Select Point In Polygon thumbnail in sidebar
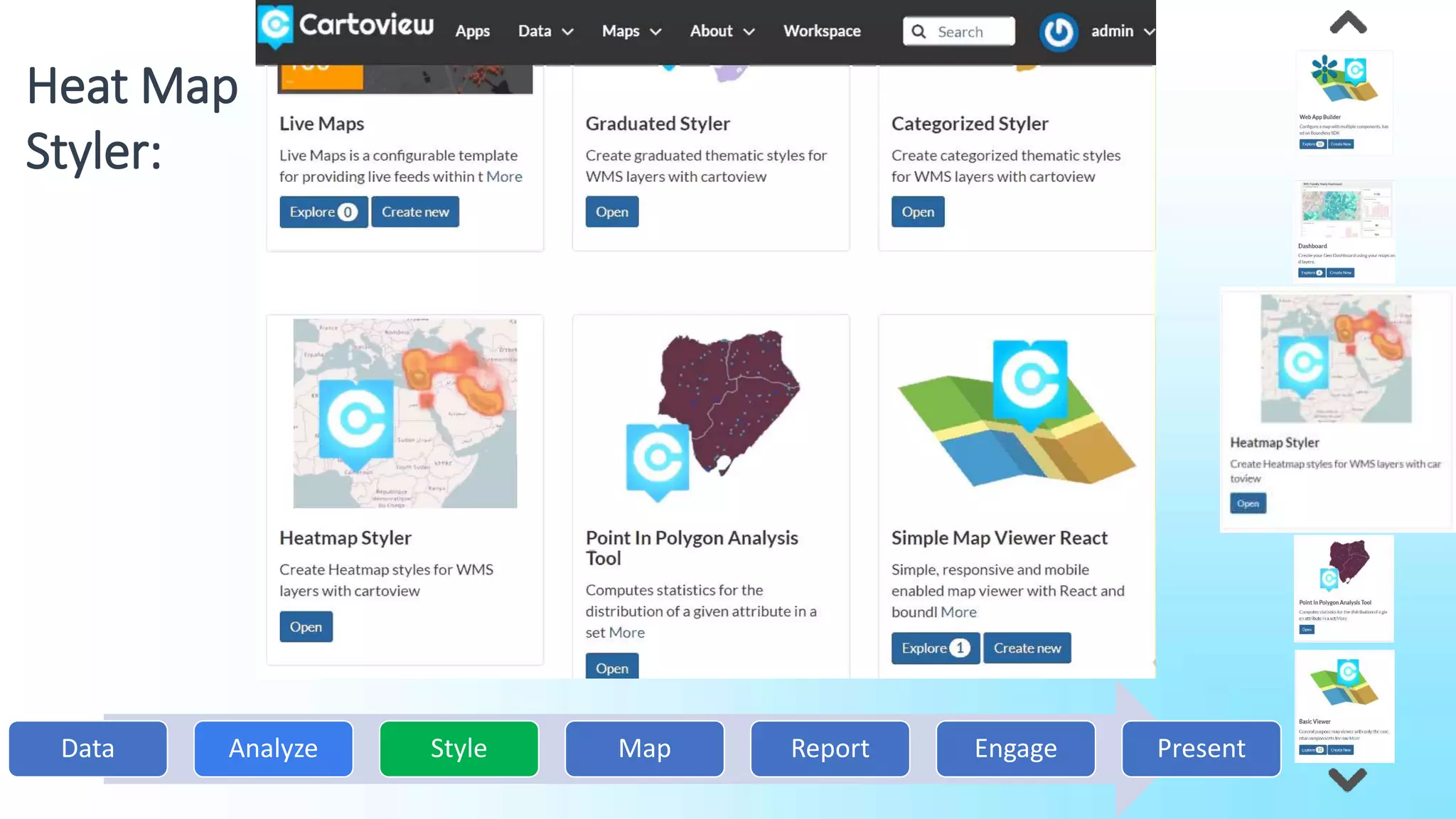This screenshot has width=1456, height=819. pyautogui.click(x=1344, y=589)
